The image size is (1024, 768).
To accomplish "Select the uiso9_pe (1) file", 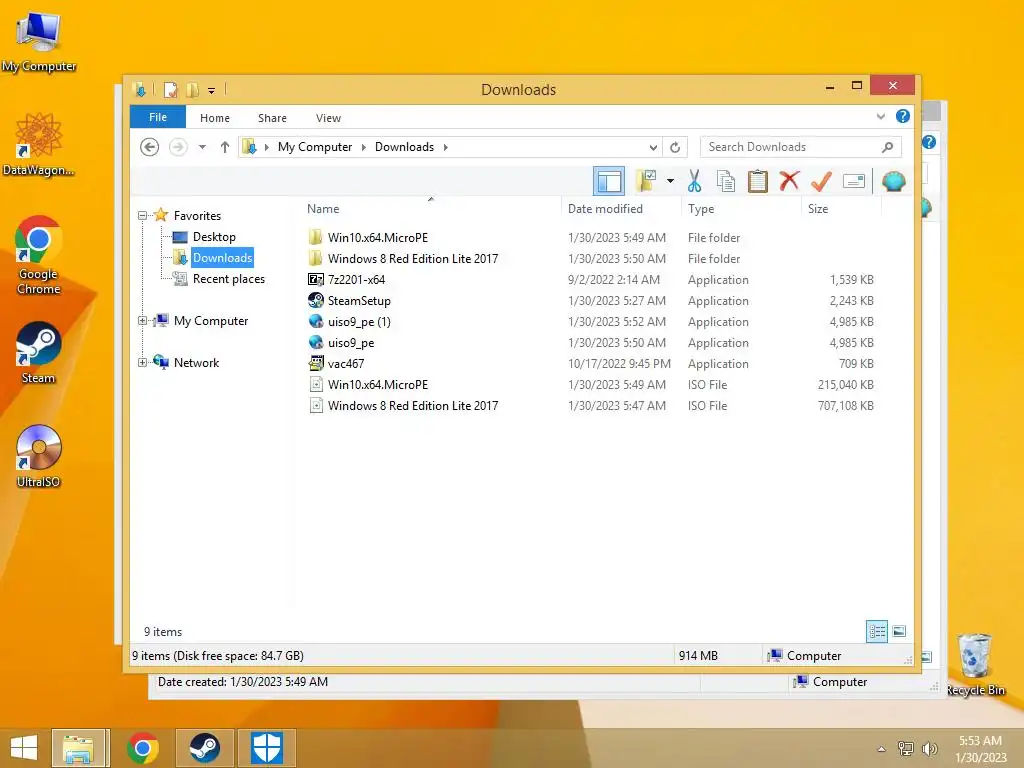I will click(x=359, y=322).
